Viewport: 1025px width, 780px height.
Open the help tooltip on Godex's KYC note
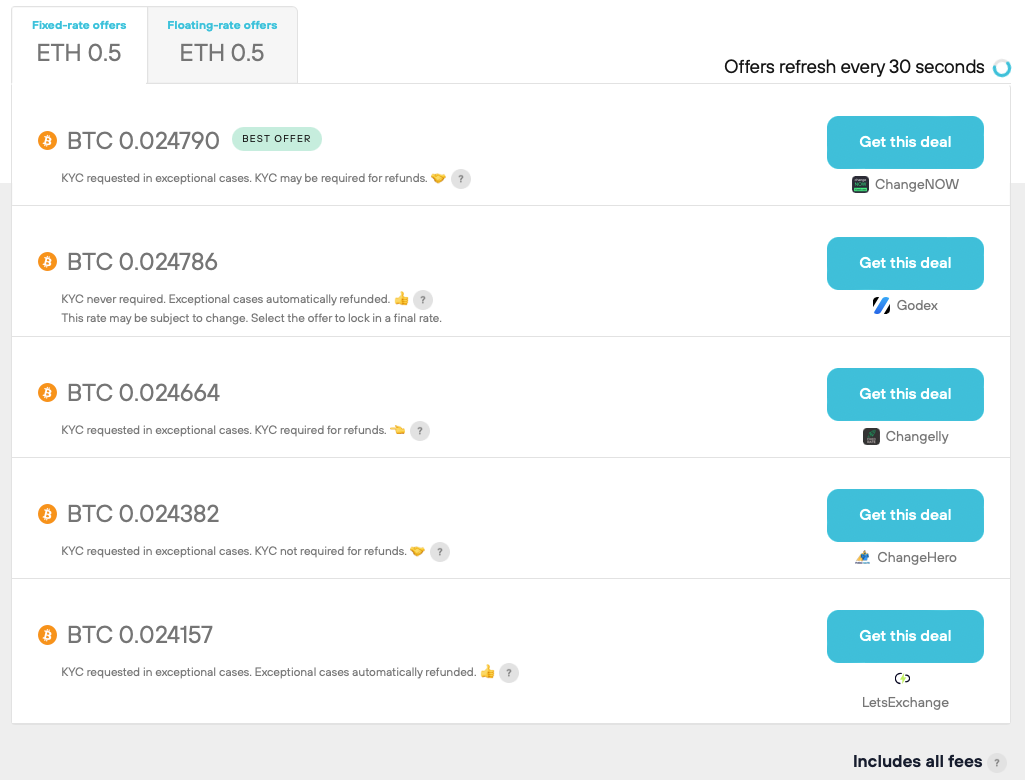[x=422, y=299]
